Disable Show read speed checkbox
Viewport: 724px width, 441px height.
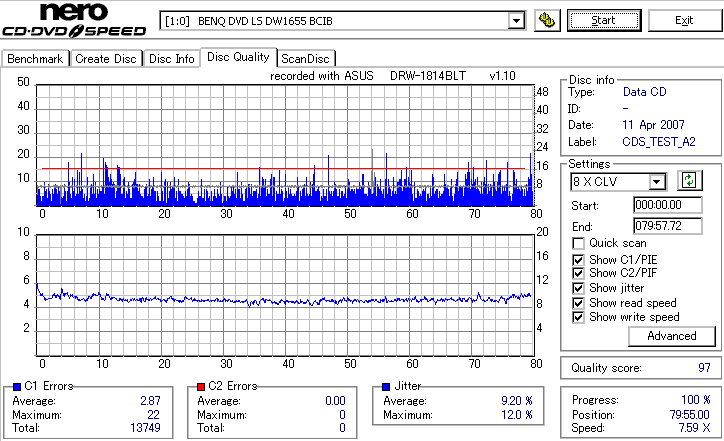578,303
